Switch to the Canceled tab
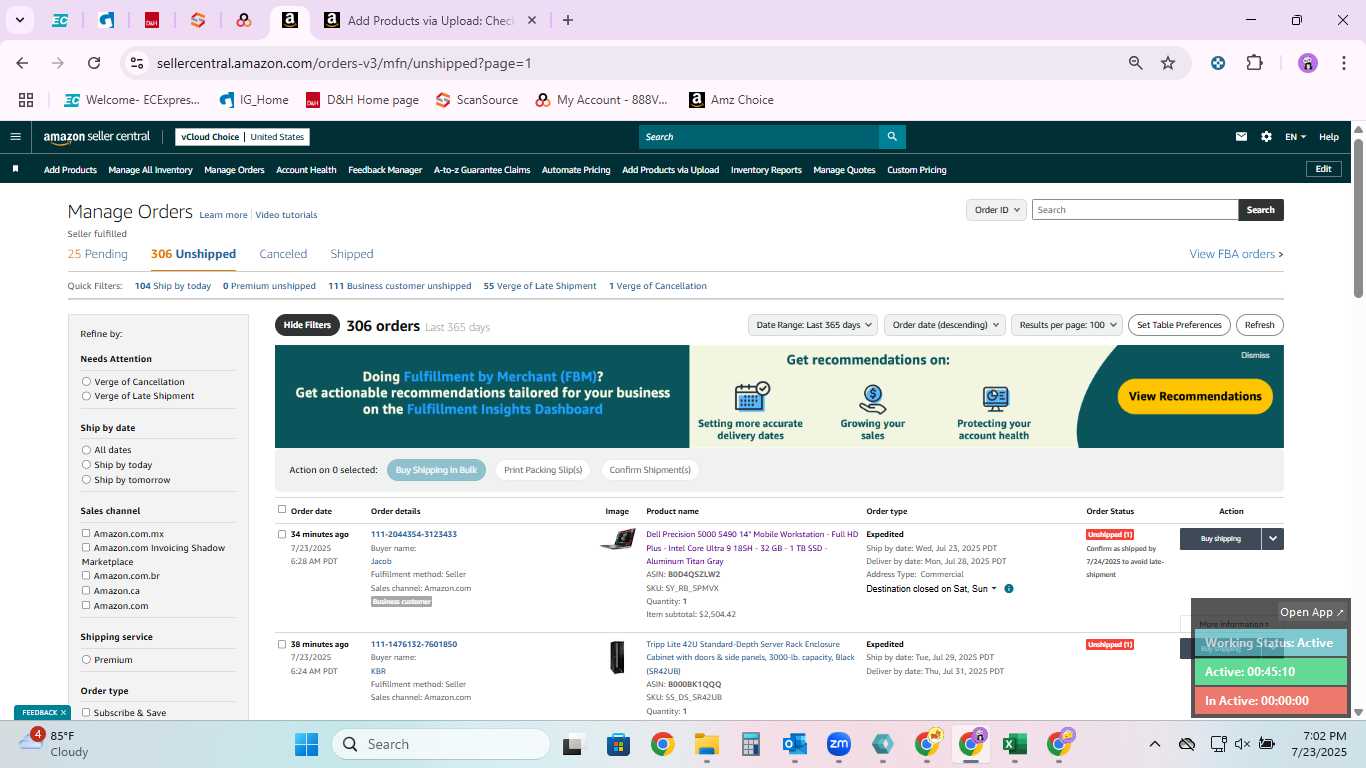Image resolution: width=1366 pixels, height=768 pixels. pos(283,254)
